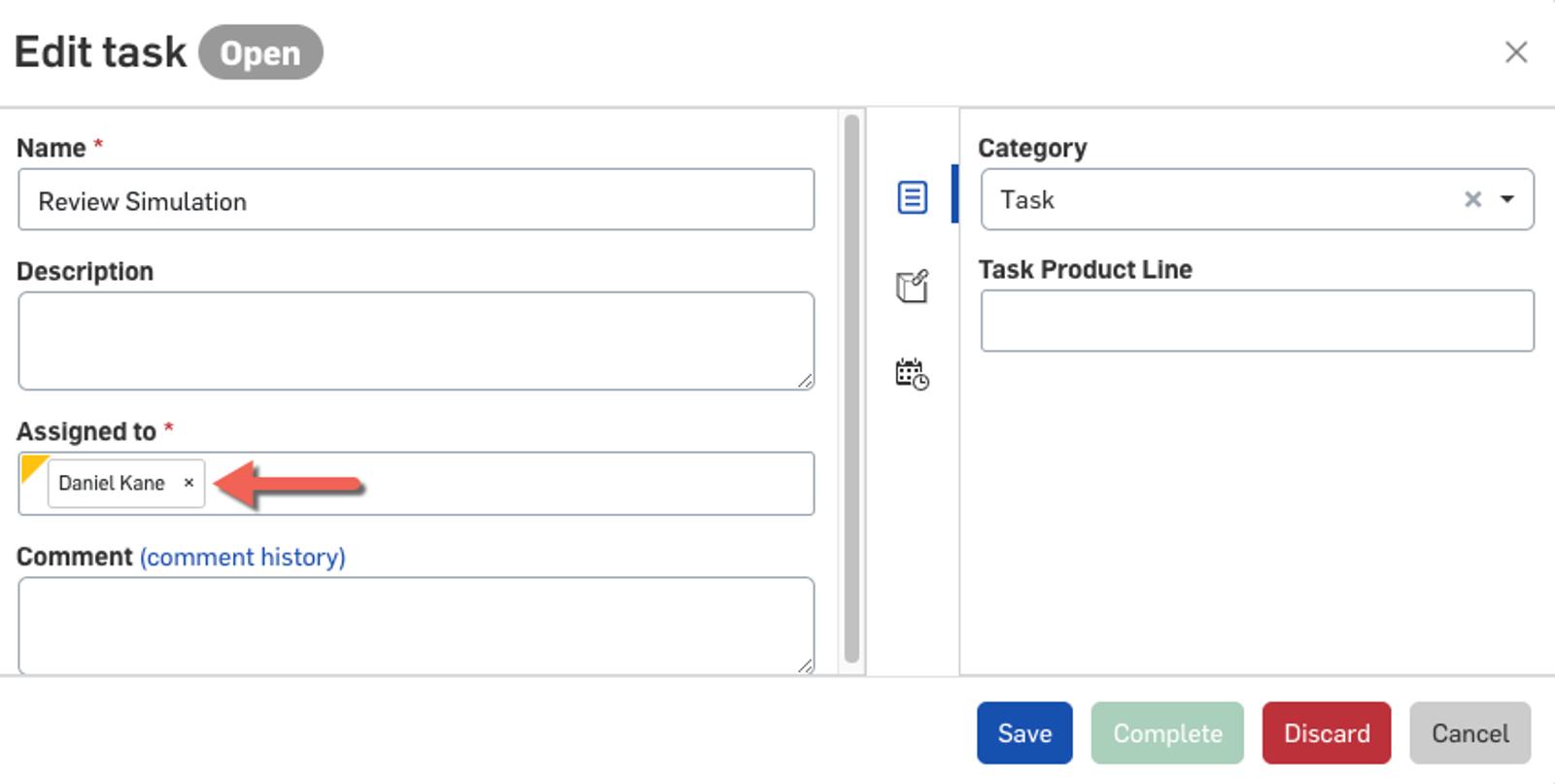Click the Category field showing Task

[x=1215, y=199]
